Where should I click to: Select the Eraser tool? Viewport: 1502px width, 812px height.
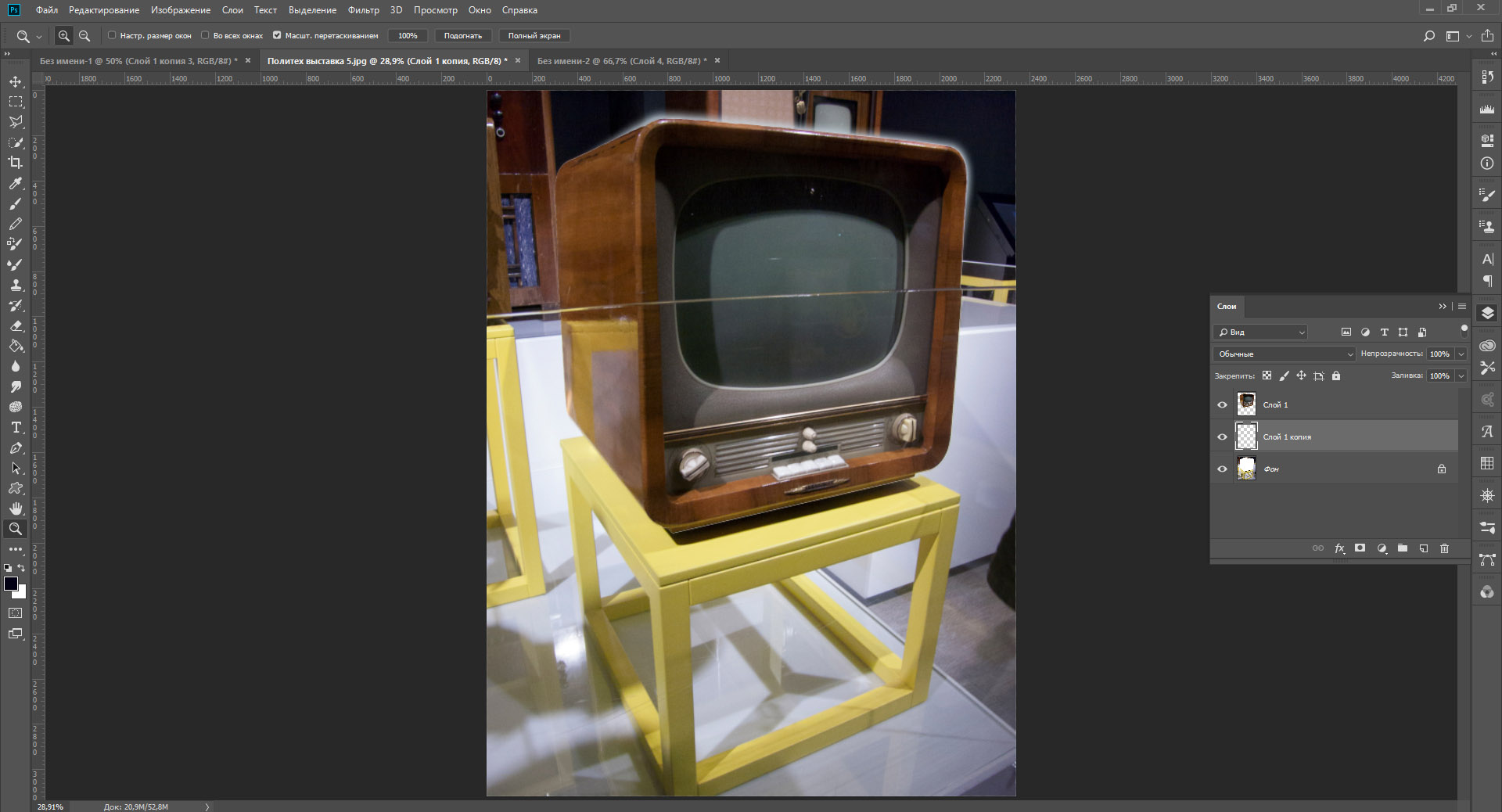pos(16,325)
